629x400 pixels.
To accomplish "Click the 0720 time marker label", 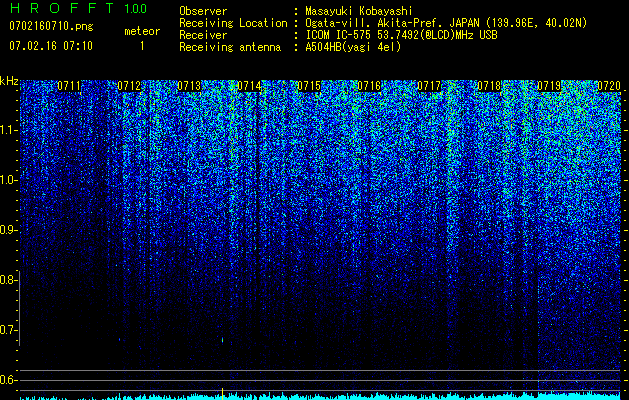I will point(609,86).
